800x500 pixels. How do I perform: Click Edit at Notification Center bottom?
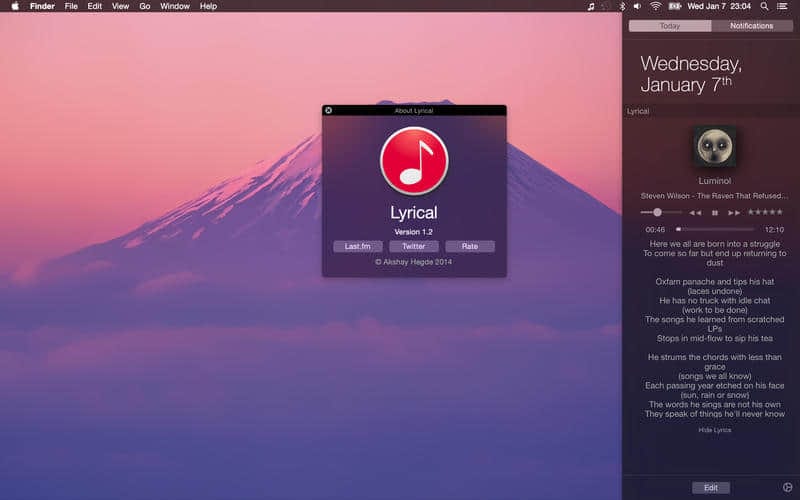(x=711, y=488)
